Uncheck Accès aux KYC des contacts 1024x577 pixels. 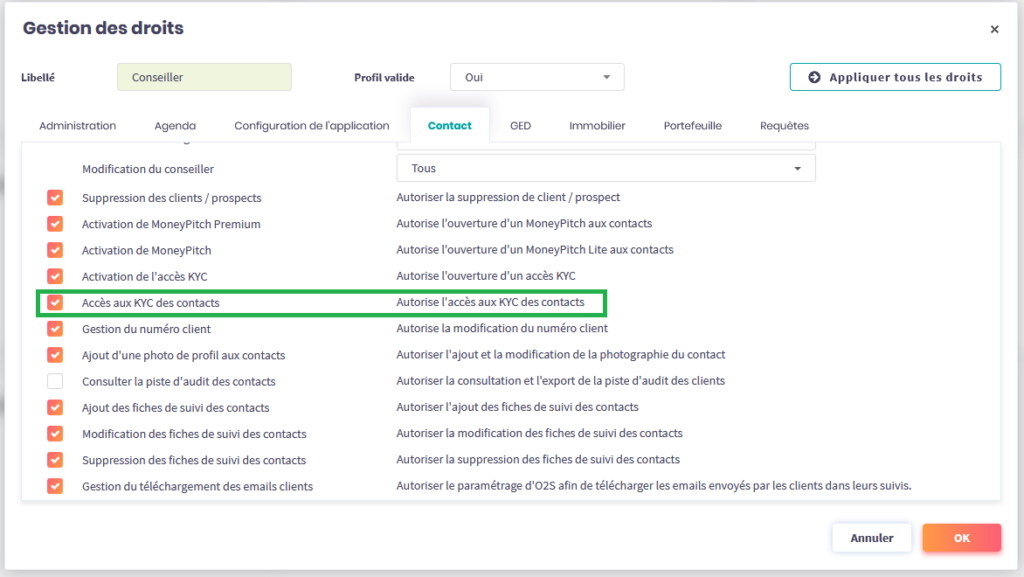click(55, 302)
